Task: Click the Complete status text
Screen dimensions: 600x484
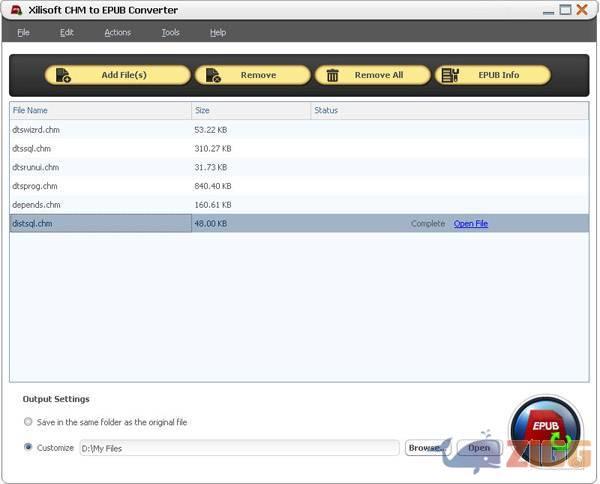Action: 428,223
